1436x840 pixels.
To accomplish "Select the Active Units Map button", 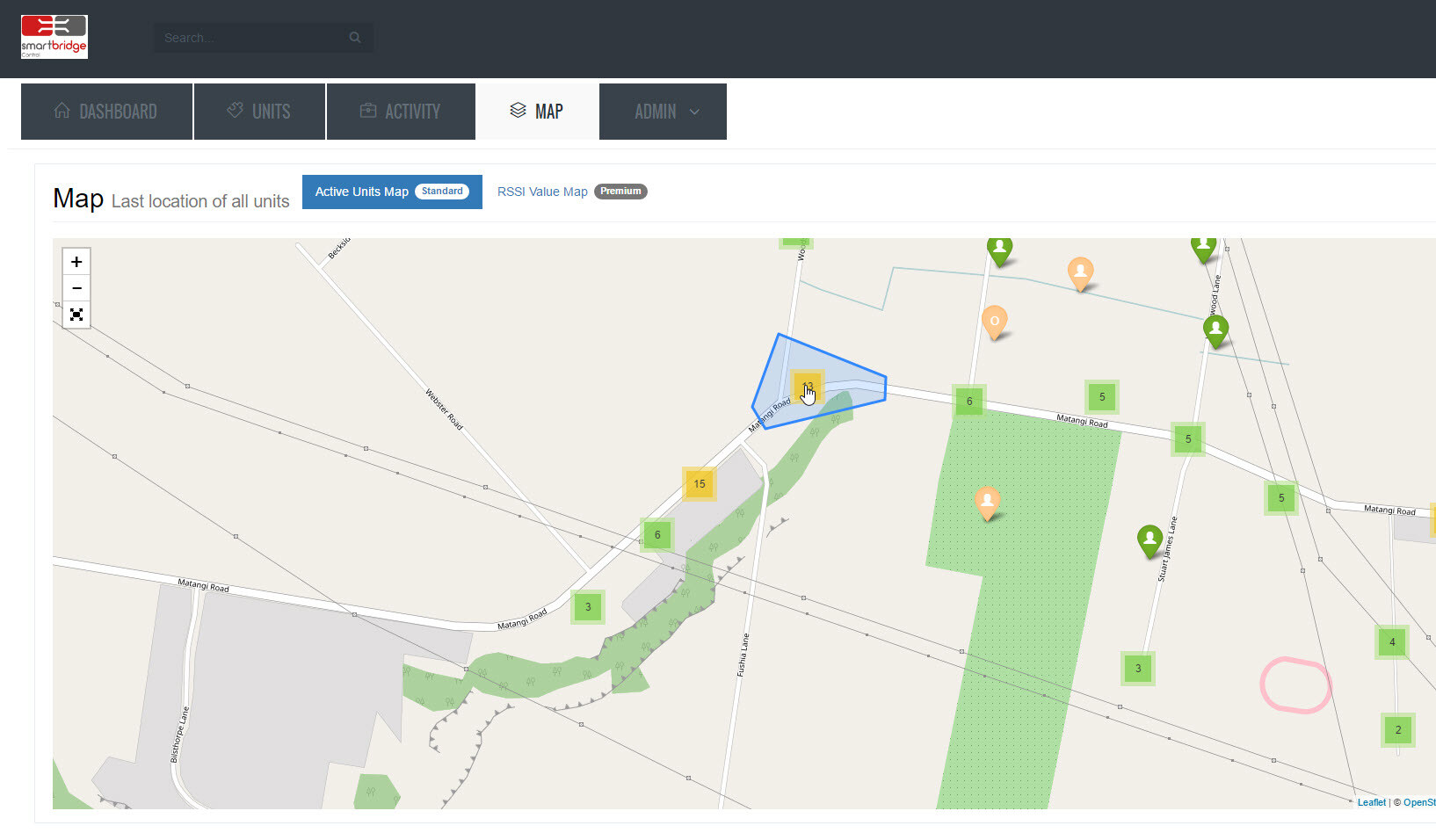I will coord(392,192).
